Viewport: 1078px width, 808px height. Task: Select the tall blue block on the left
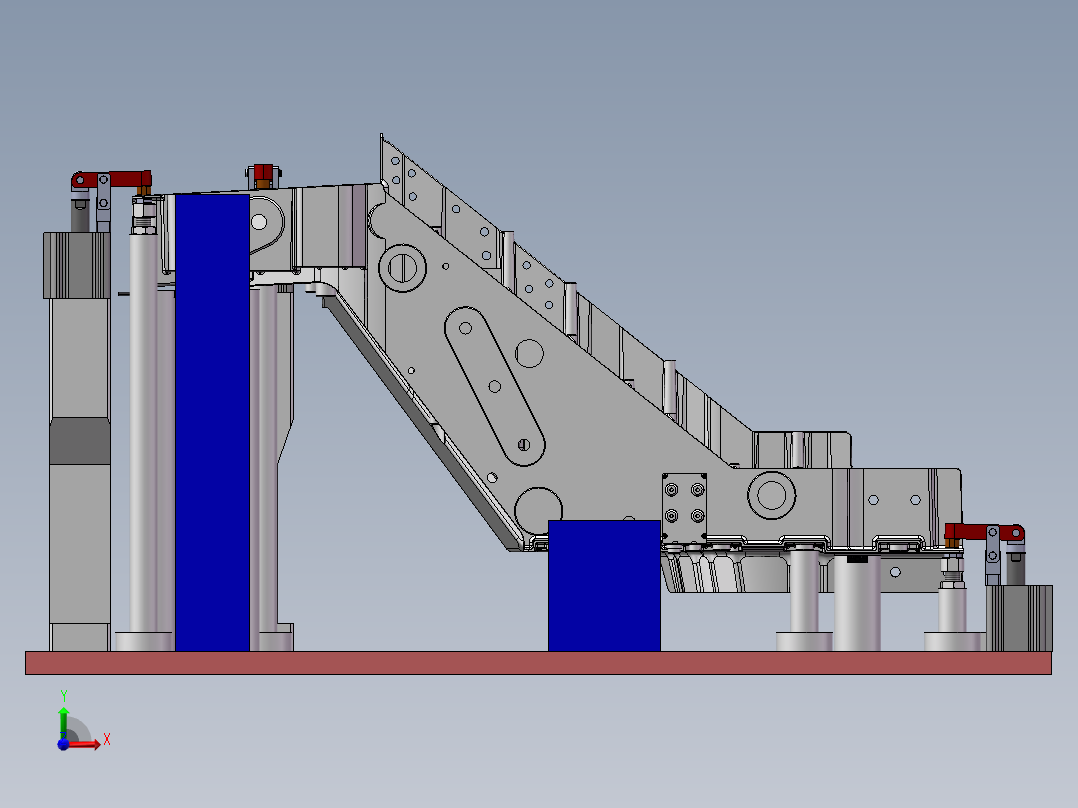point(212,422)
